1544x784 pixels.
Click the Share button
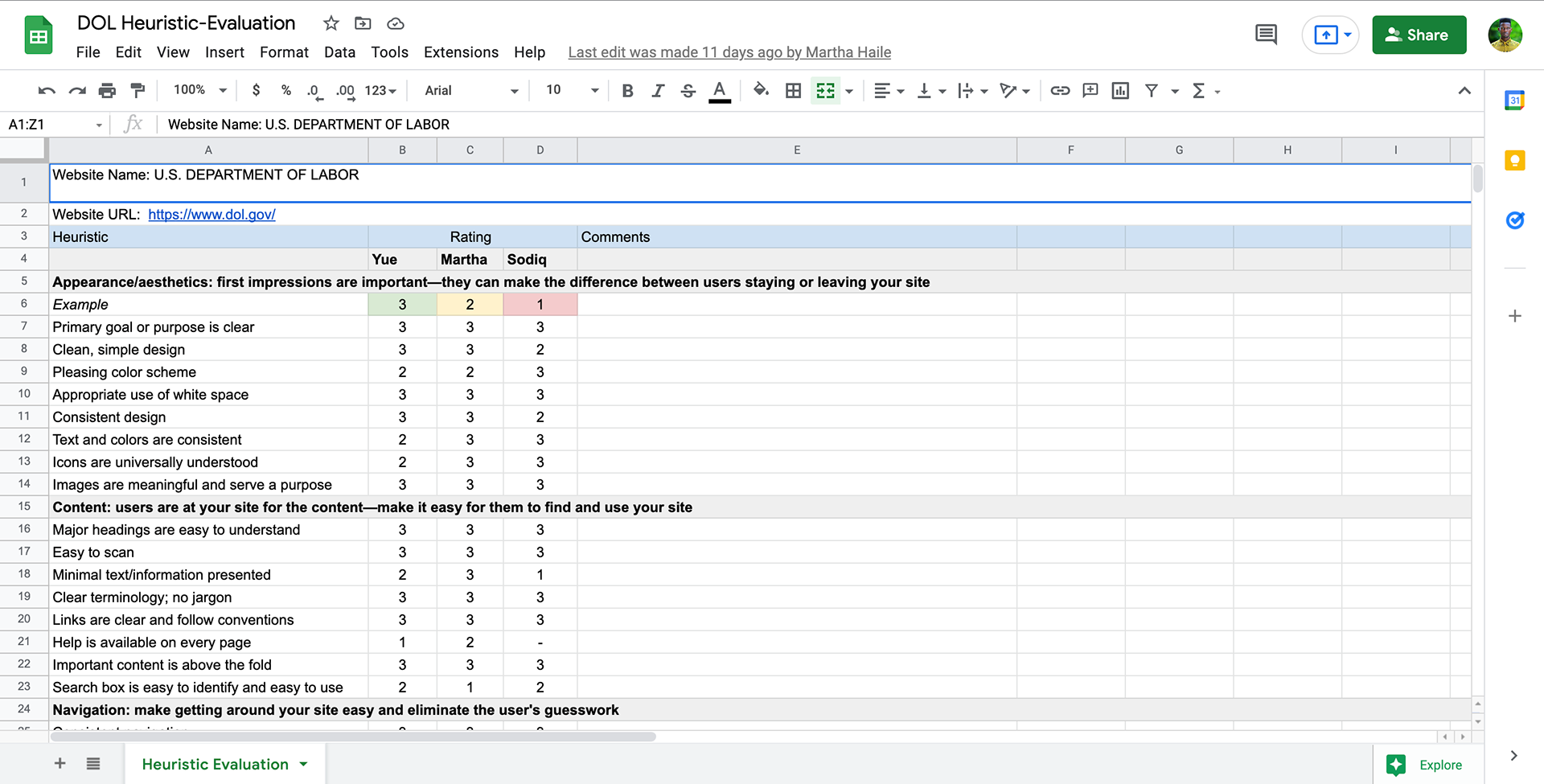[1419, 35]
